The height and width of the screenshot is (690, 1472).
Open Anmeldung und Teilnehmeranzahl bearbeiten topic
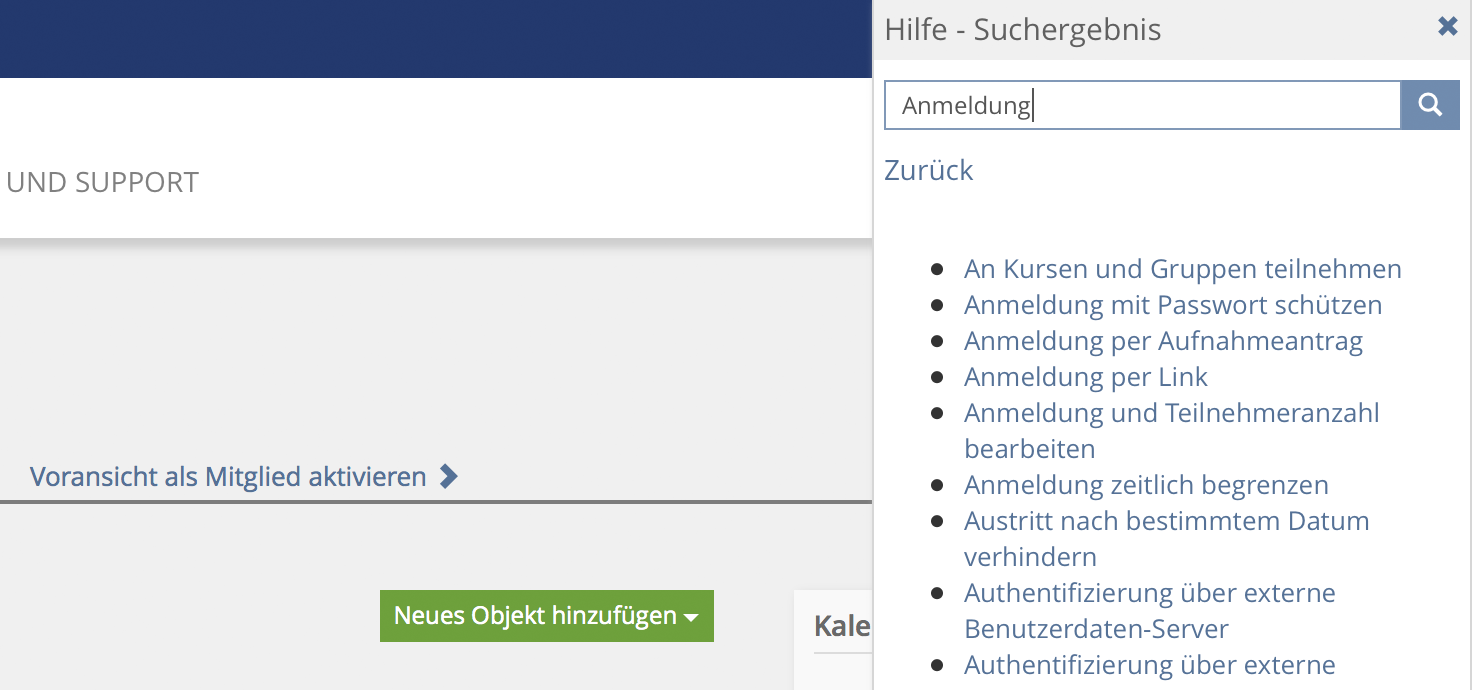(x=1171, y=413)
